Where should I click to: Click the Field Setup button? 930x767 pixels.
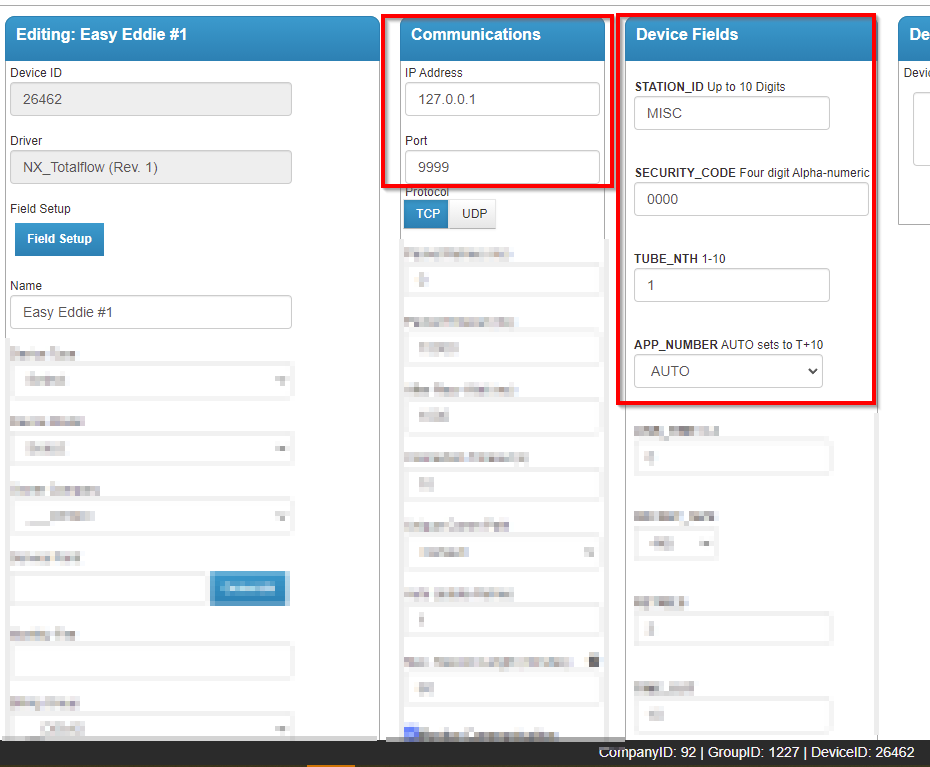[x=59, y=239]
